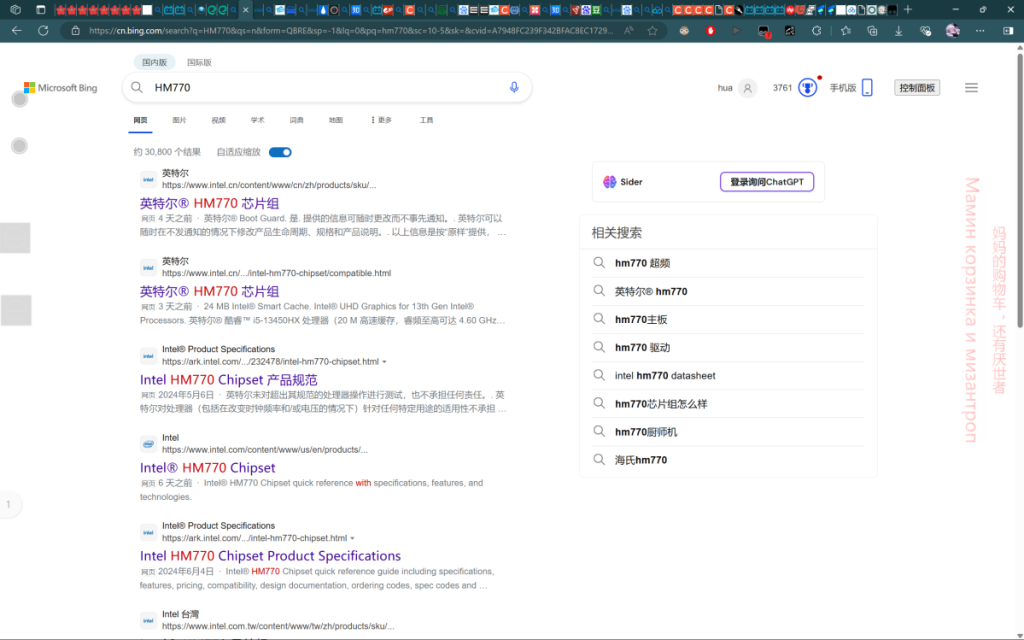Screen dimensions: 1024x640
Task: Open the Sider extension logo
Action: (x=610, y=182)
